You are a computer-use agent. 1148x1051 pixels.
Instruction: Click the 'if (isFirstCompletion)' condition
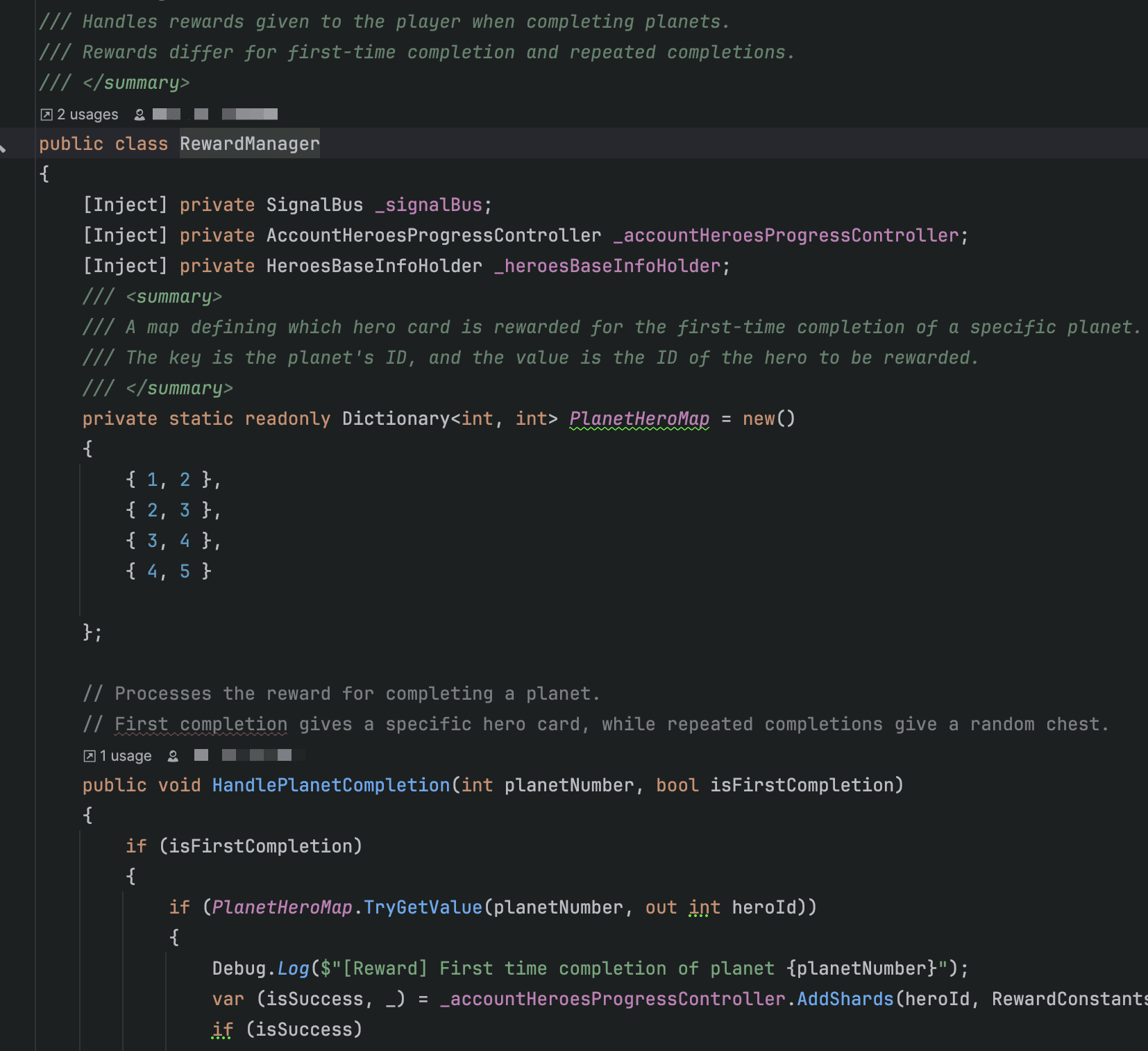point(244,846)
